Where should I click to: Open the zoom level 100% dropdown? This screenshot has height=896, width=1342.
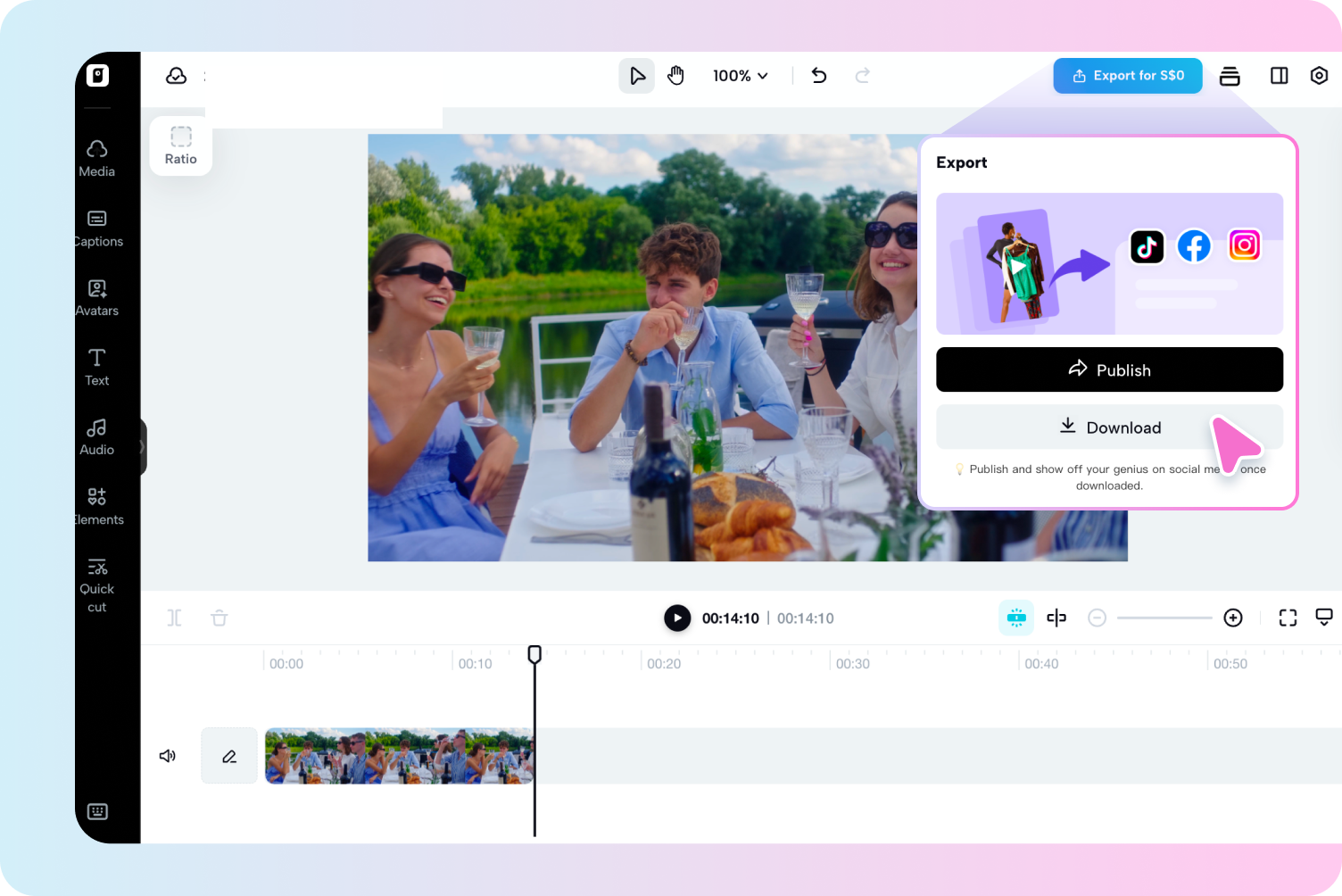pyautogui.click(x=739, y=76)
